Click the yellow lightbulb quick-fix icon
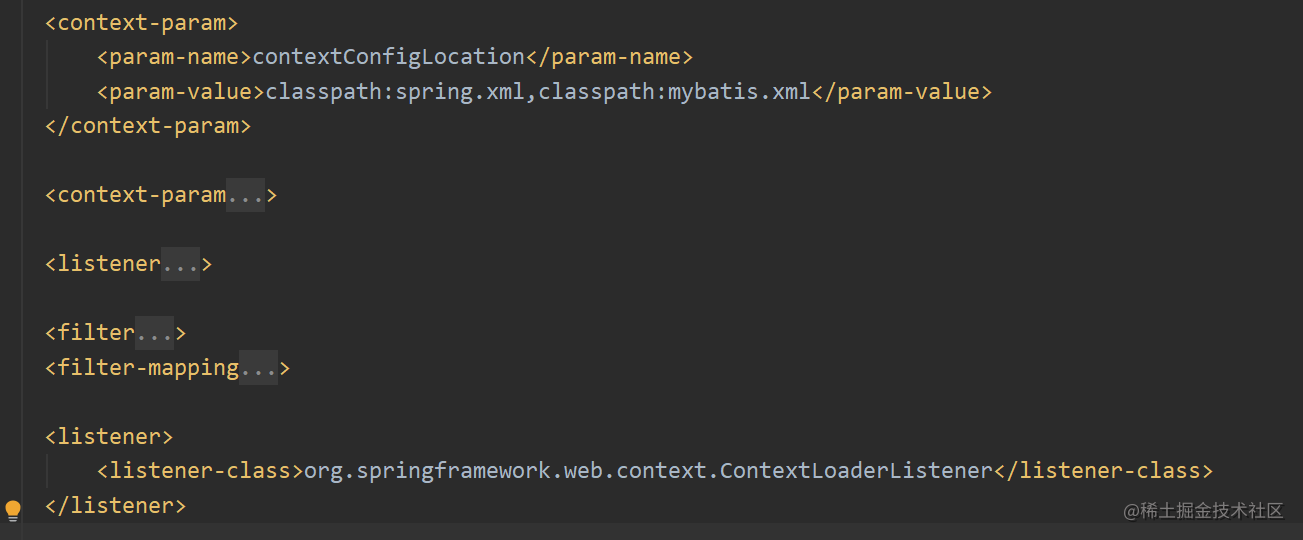Screen dimensions: 1303x540 tap(13, 511)
